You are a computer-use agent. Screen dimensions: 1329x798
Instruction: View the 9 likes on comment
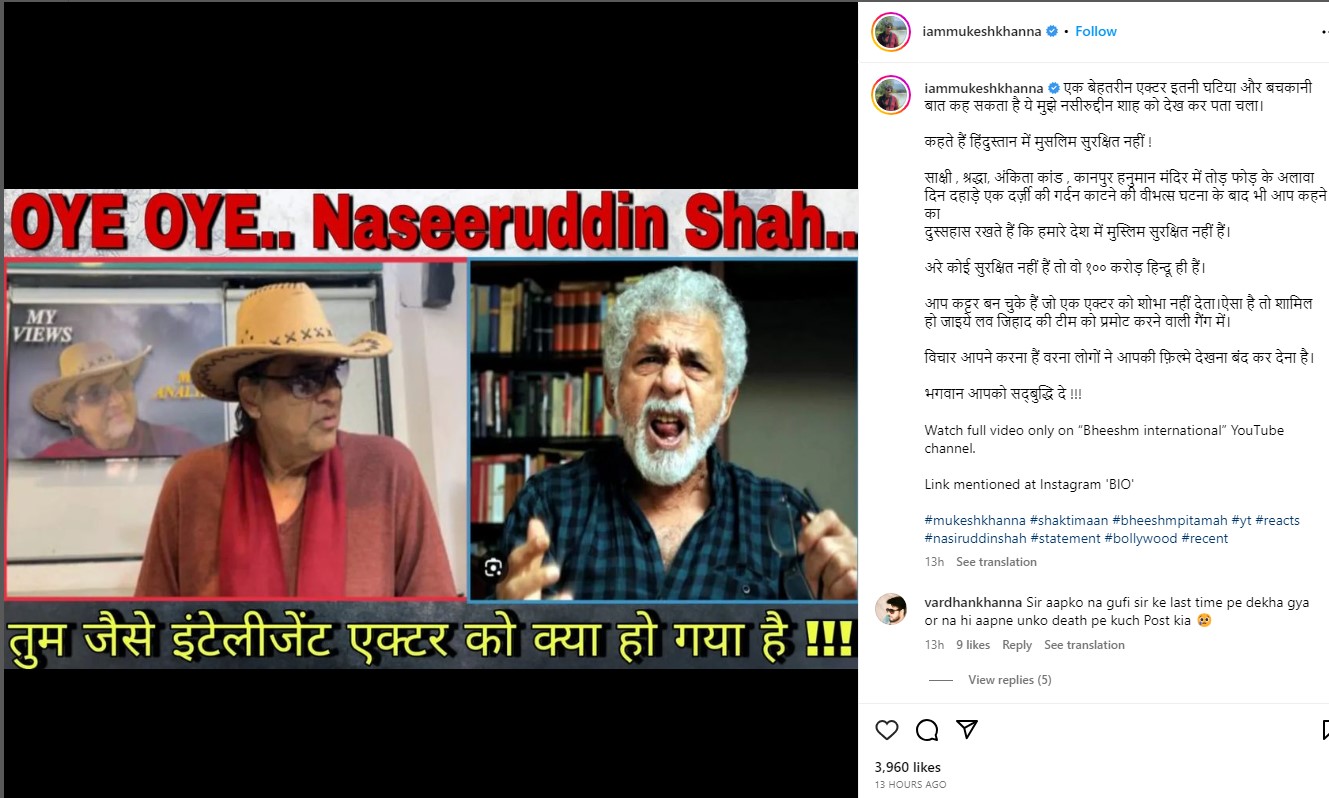point(973,645)
